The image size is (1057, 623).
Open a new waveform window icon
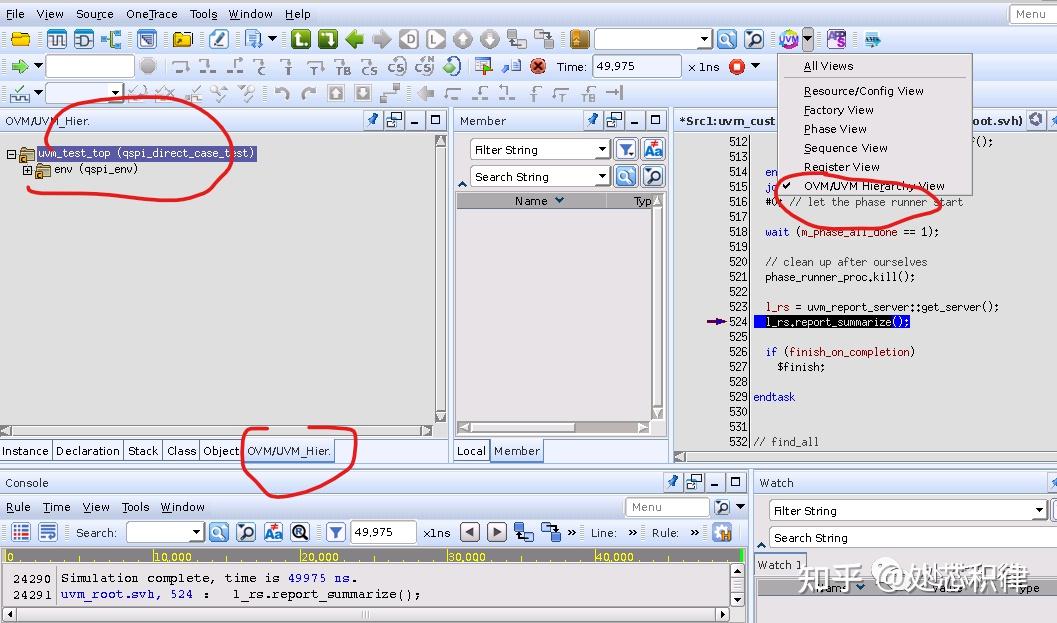(57, 40)
